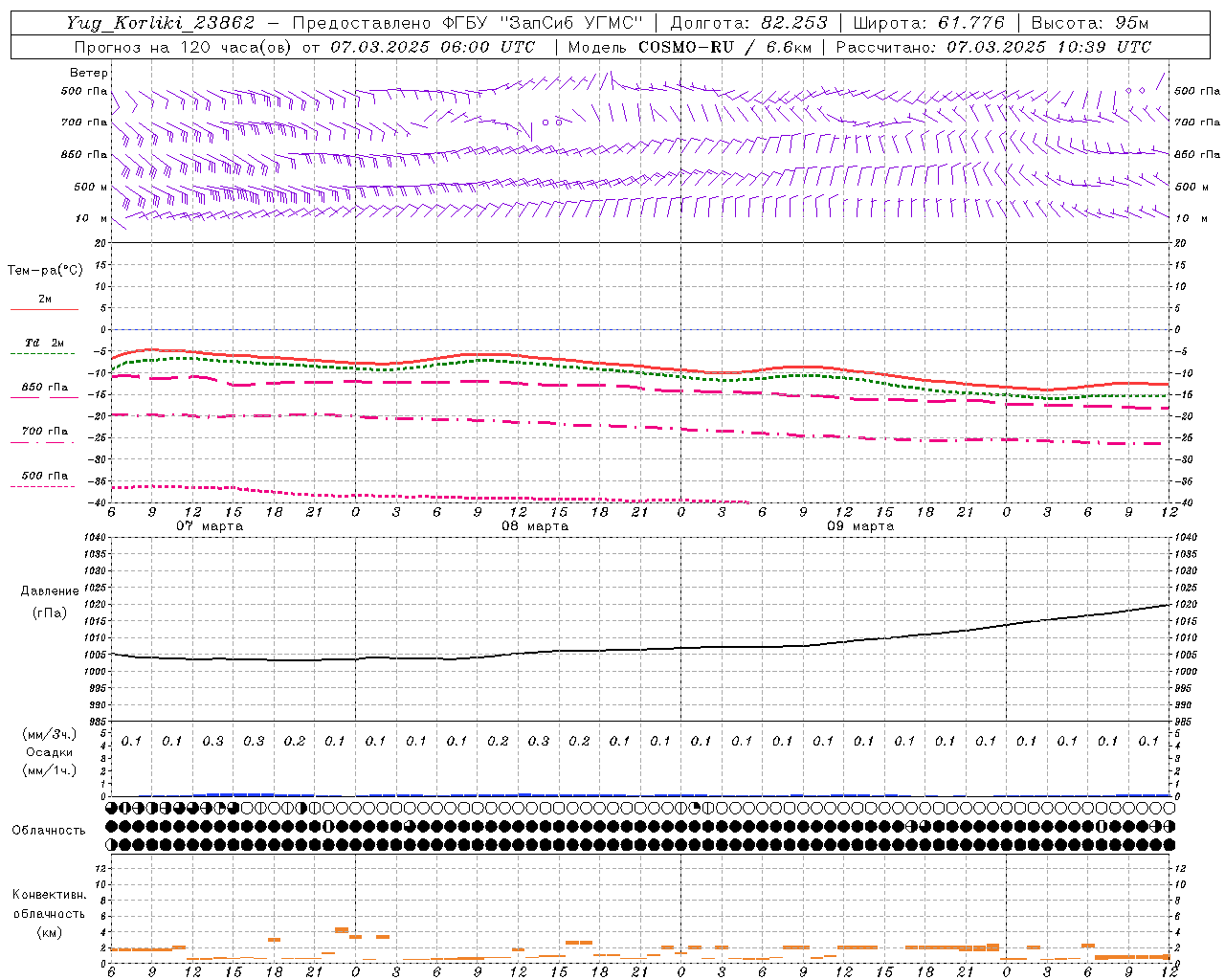Select the Прогноз на 120 часа(ов) text
The height and width of the screenshot is (980, 1225).
tap(185, 47)
